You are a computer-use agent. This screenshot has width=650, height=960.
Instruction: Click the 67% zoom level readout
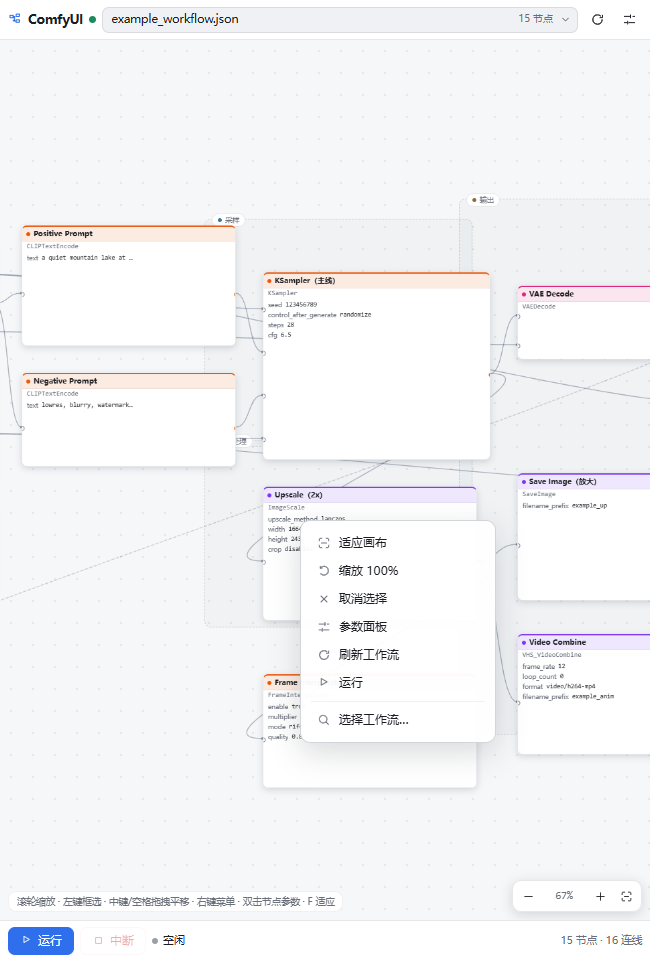pos(564,896)
